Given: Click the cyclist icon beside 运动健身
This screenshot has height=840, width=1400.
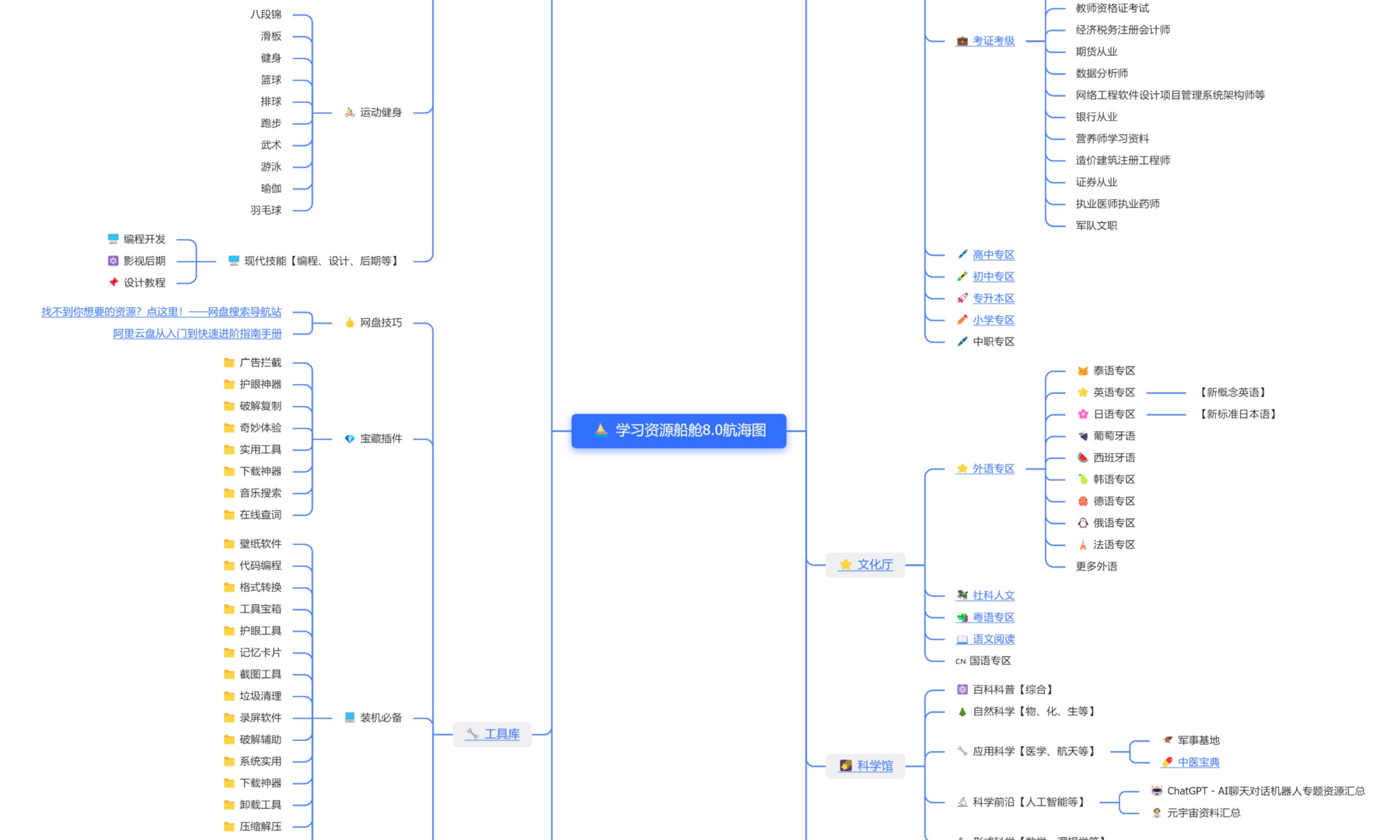Looking at the screenshot, I should [349, 112].
